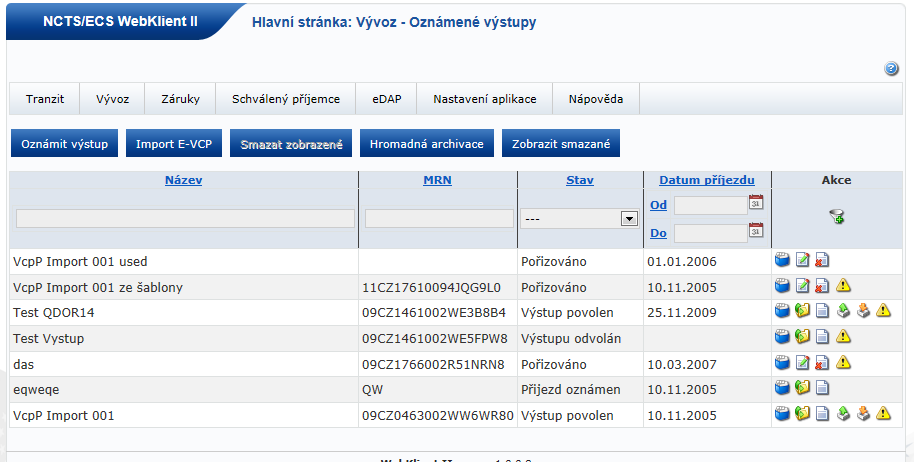Delete the 'das' row using red X icon
The height and width of the screenshot is (462, 914).
pos(821,363)
